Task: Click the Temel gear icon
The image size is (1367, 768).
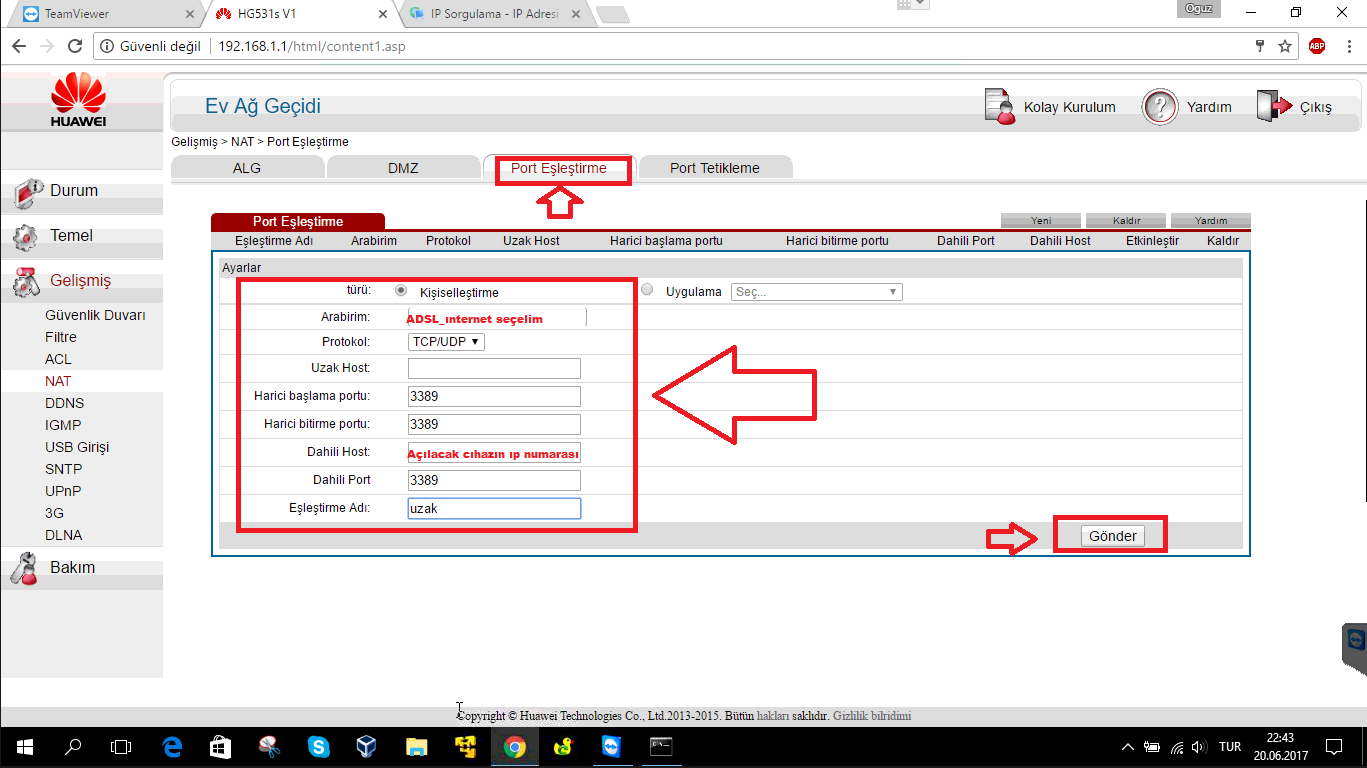Action: pos(25,238)
